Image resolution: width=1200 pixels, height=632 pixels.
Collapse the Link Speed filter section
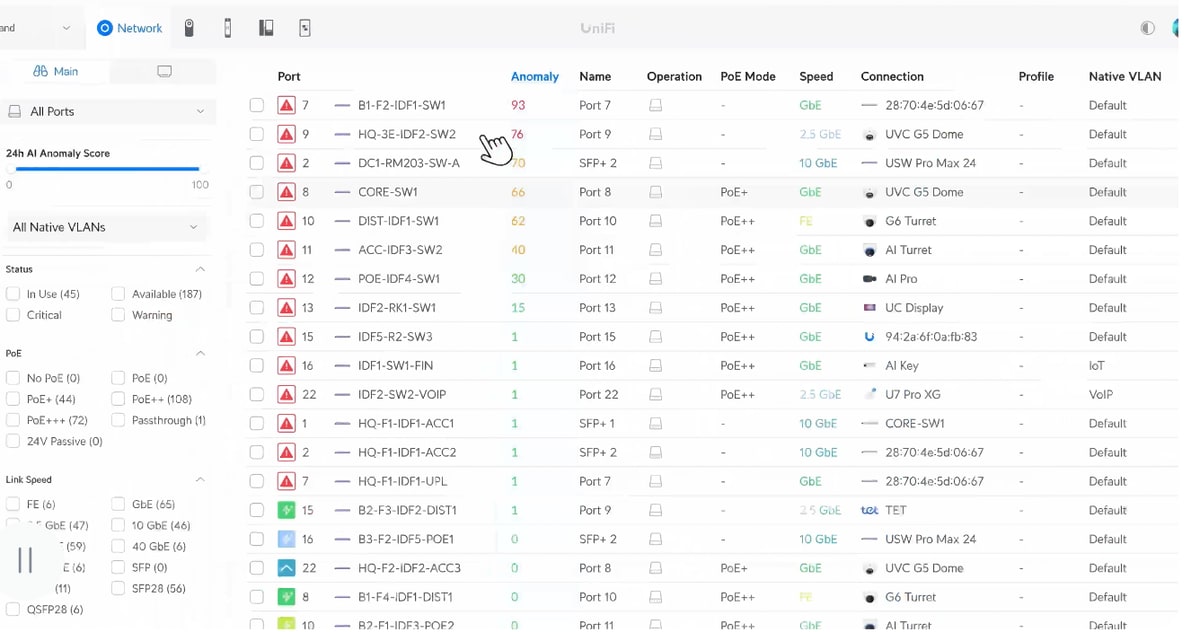point(200,480)
